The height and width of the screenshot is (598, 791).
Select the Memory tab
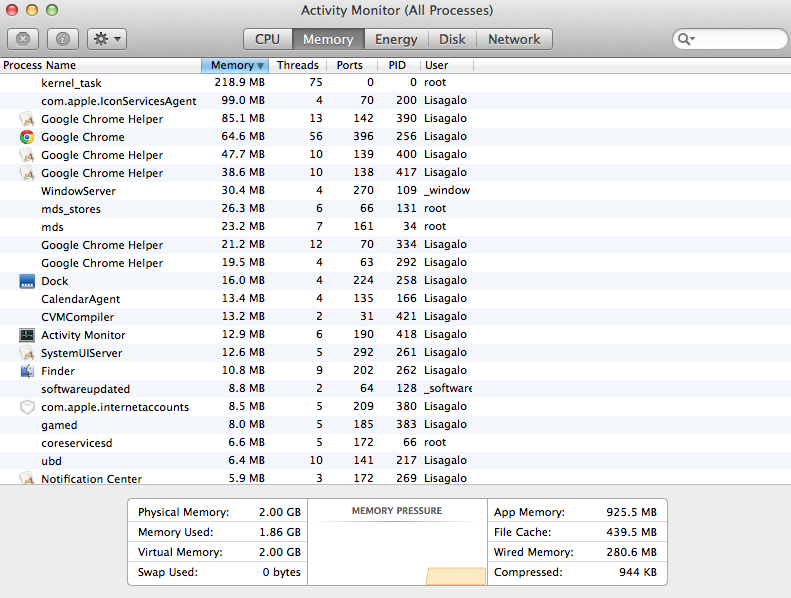[328, 39]
